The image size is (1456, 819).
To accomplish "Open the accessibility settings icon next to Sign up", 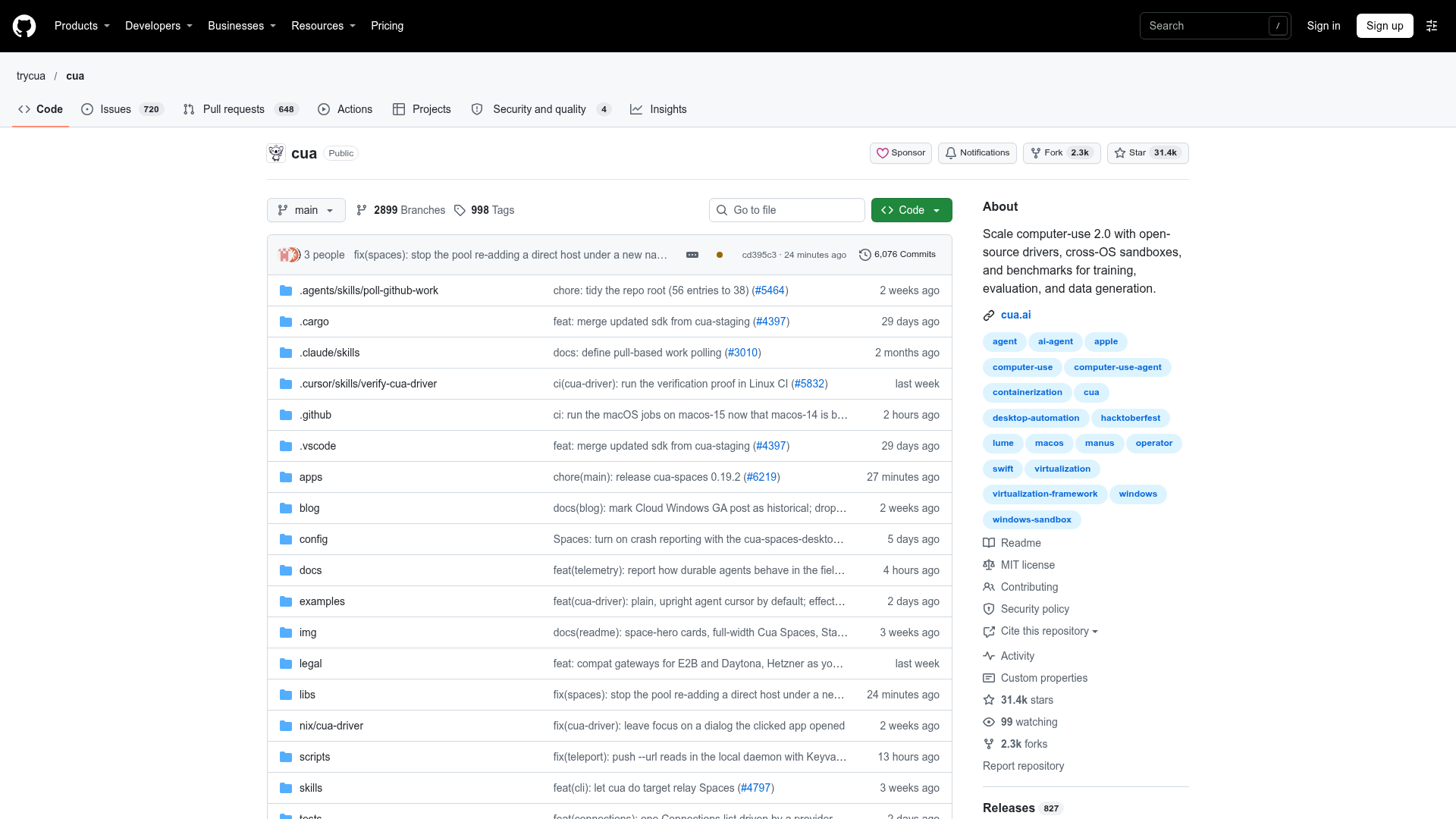I will click(1432, 26).
